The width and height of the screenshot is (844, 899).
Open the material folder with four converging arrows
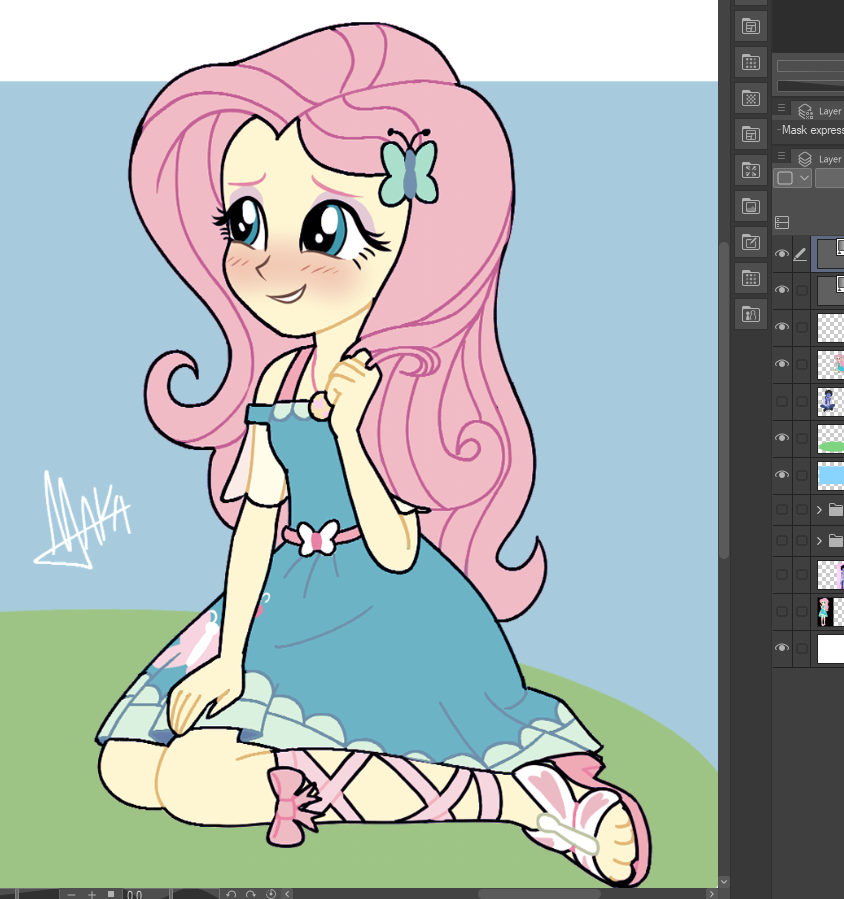point(751,170)
